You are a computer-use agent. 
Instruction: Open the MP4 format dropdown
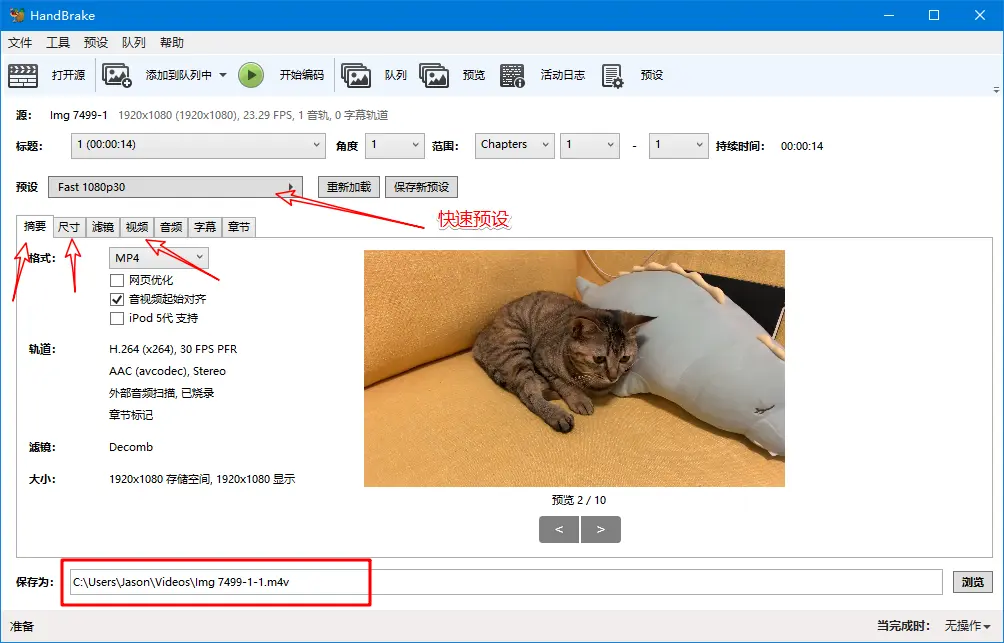(159, 257)
